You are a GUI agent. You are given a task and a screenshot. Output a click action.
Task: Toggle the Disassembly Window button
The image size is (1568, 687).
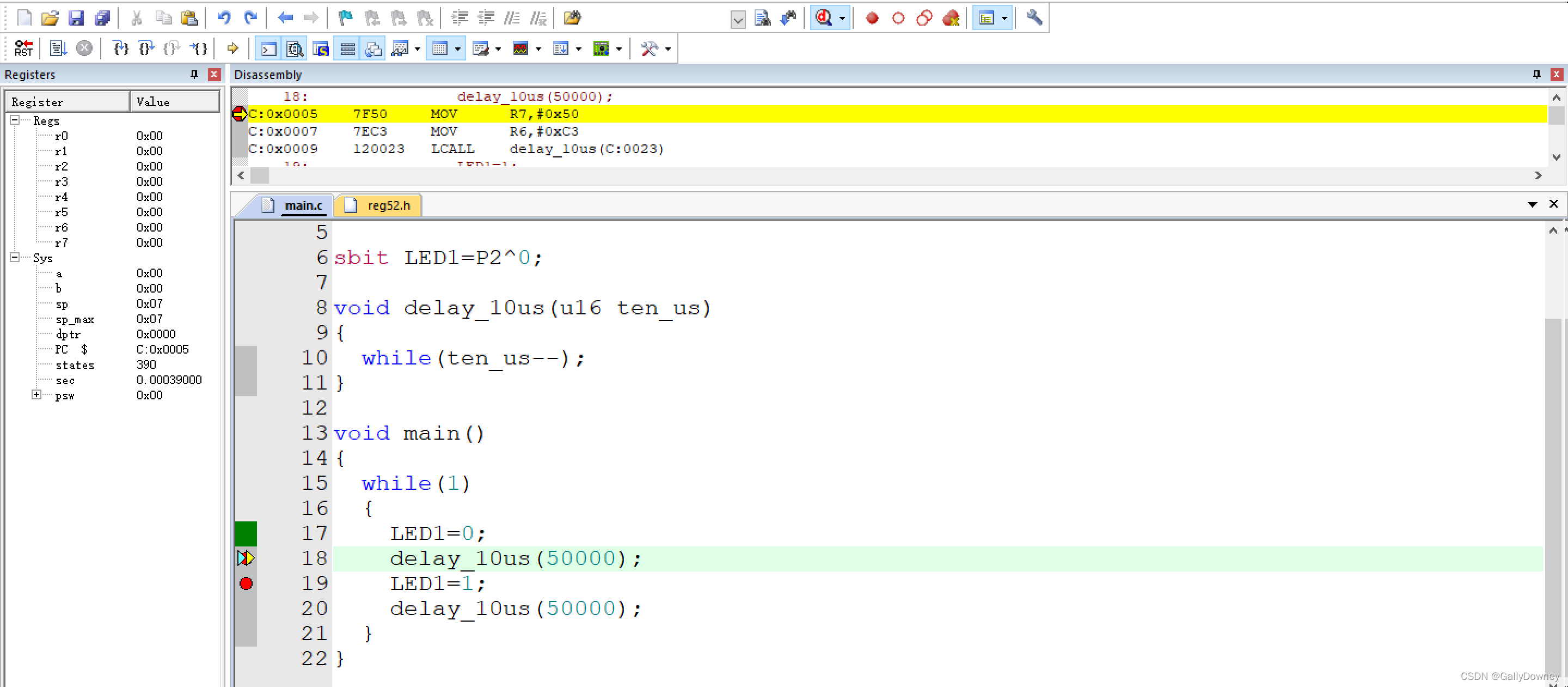(295, 48)
